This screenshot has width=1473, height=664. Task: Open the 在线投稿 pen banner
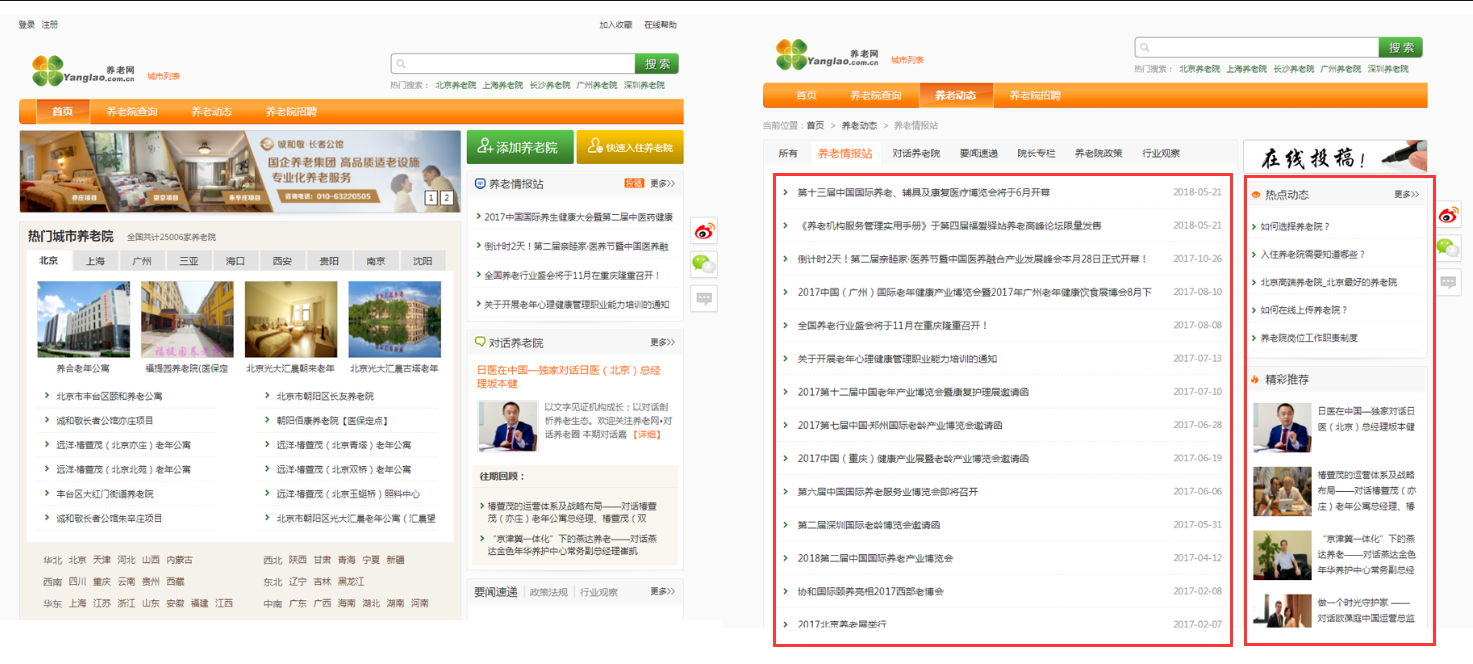(1334, 156)
